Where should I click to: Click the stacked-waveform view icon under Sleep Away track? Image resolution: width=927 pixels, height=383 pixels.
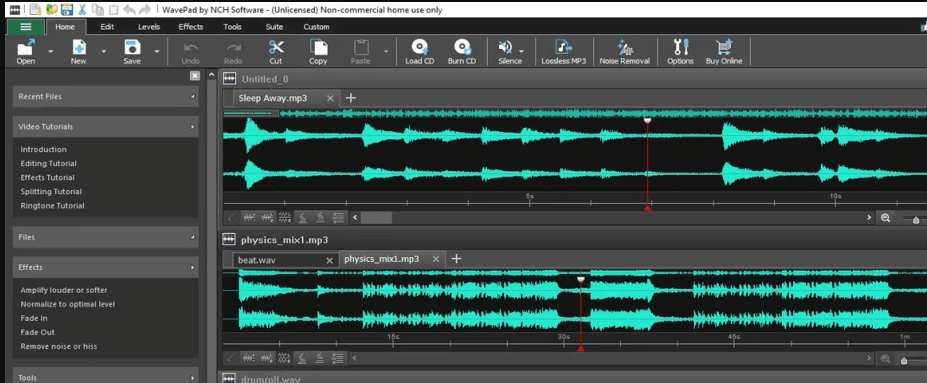tap(285, 218)
